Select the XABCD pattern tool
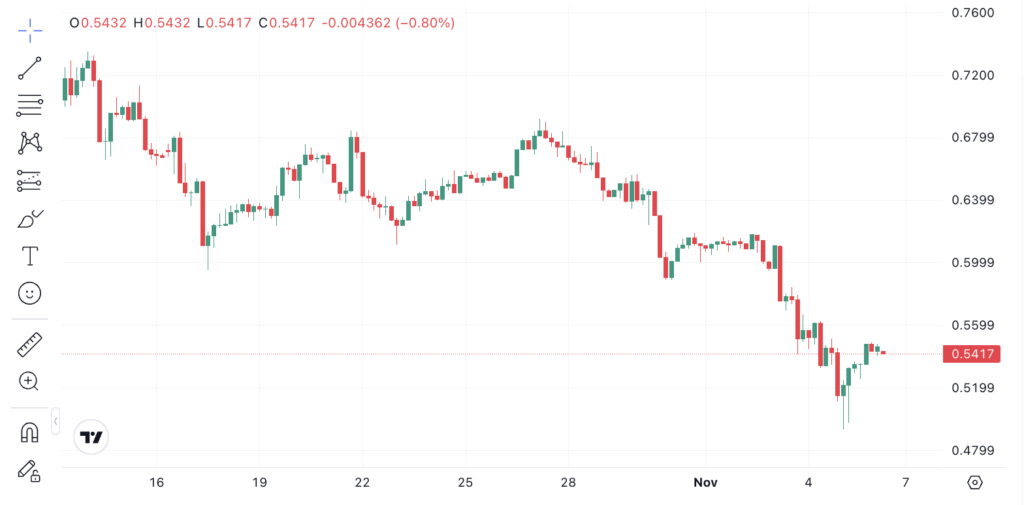This screenshot has height=505, width=1024. coord(30,143)
